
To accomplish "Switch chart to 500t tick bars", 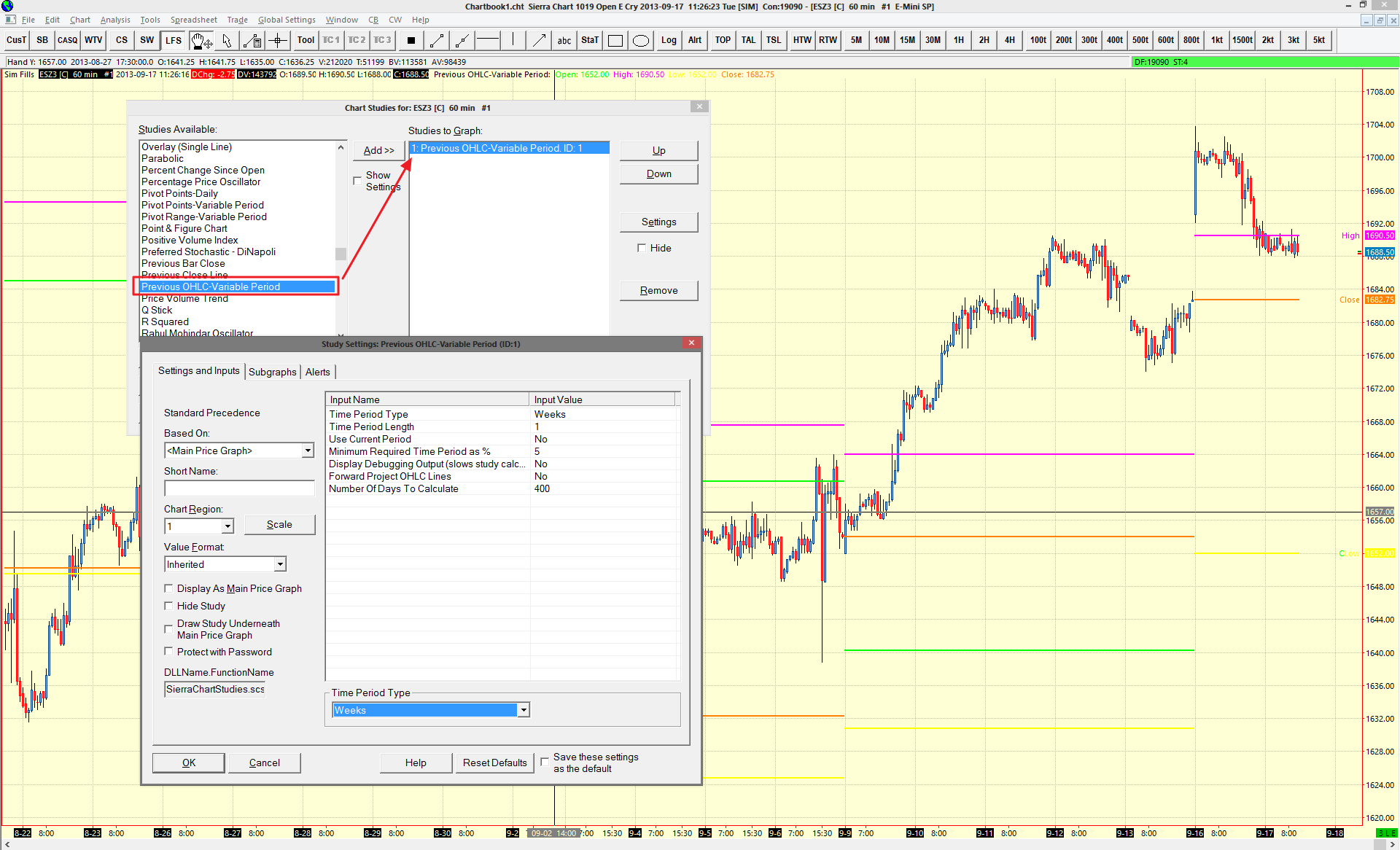I will pos(1140,40).
